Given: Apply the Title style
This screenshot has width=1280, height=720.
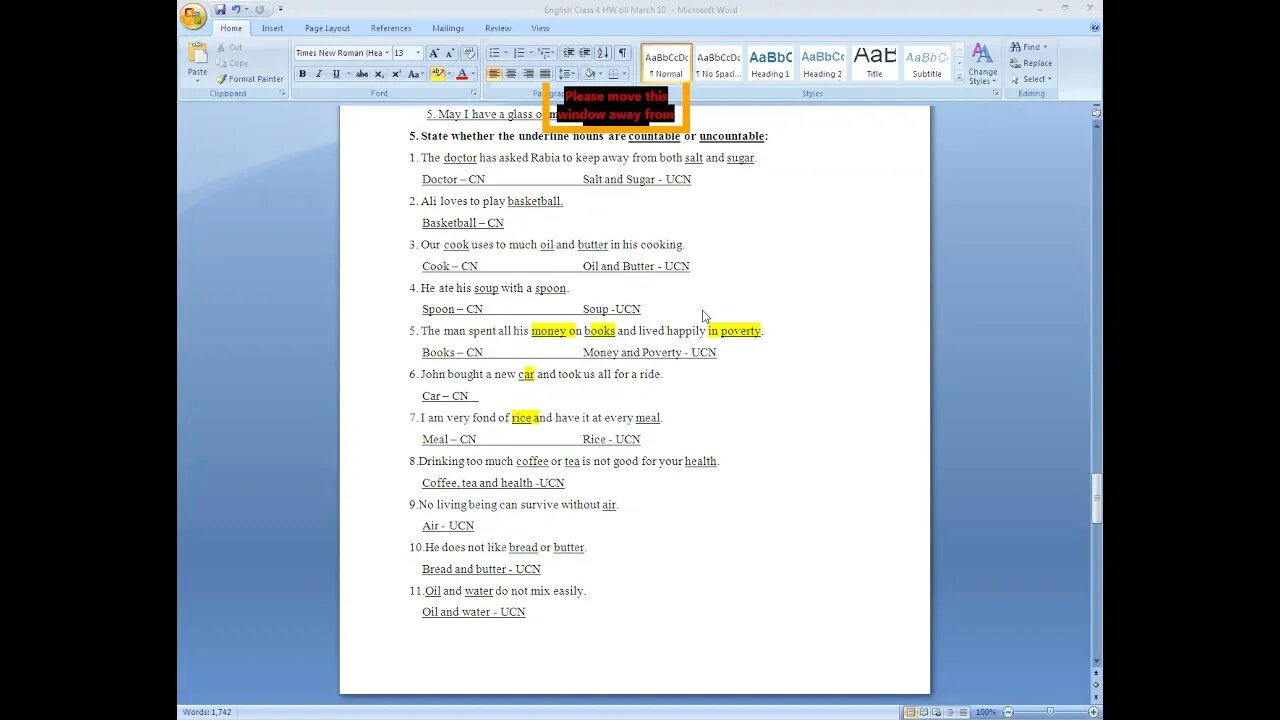Looking at the screenshot, I should (874, 63).
